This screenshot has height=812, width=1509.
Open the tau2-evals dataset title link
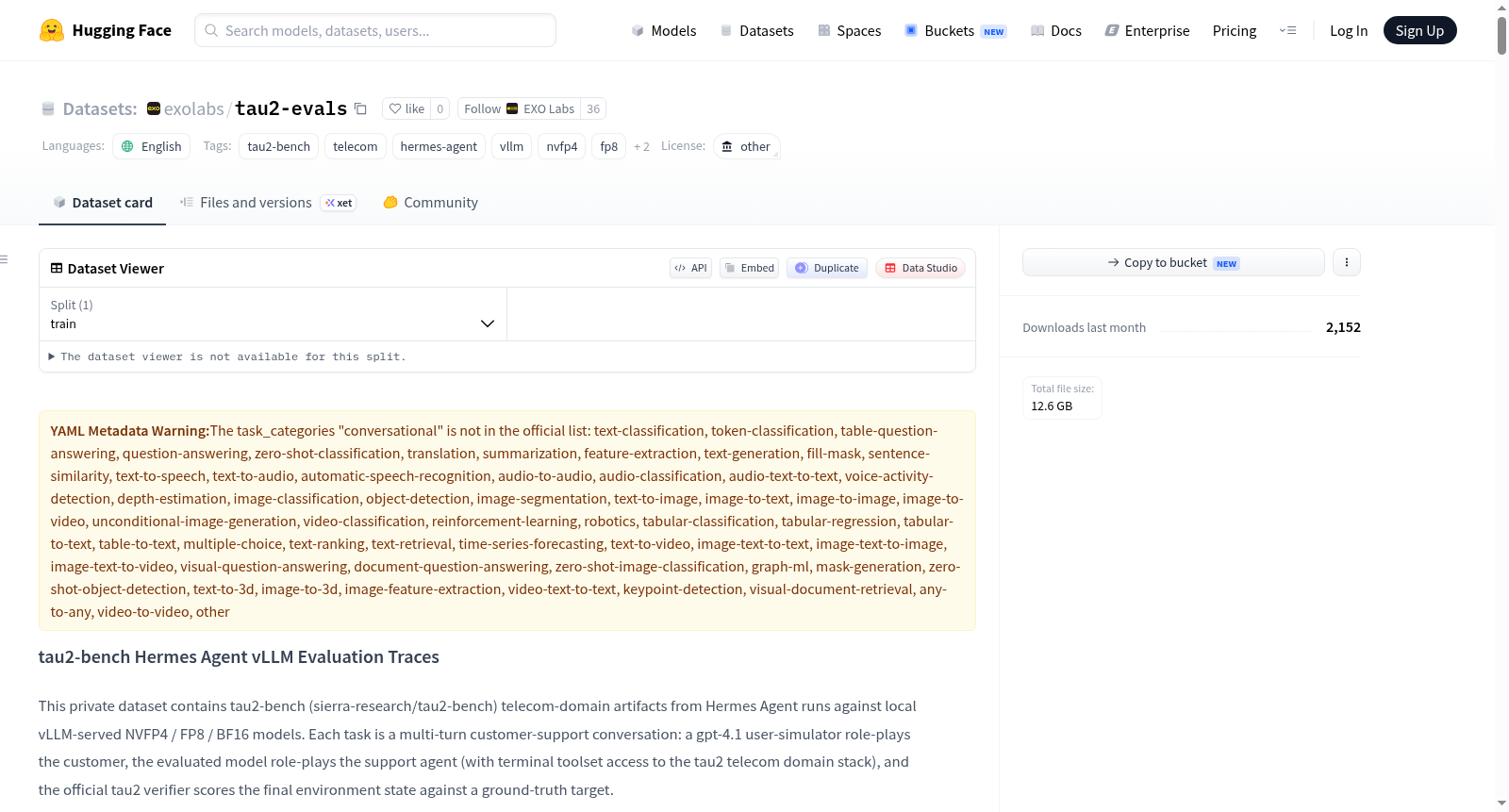coord(290,108)
